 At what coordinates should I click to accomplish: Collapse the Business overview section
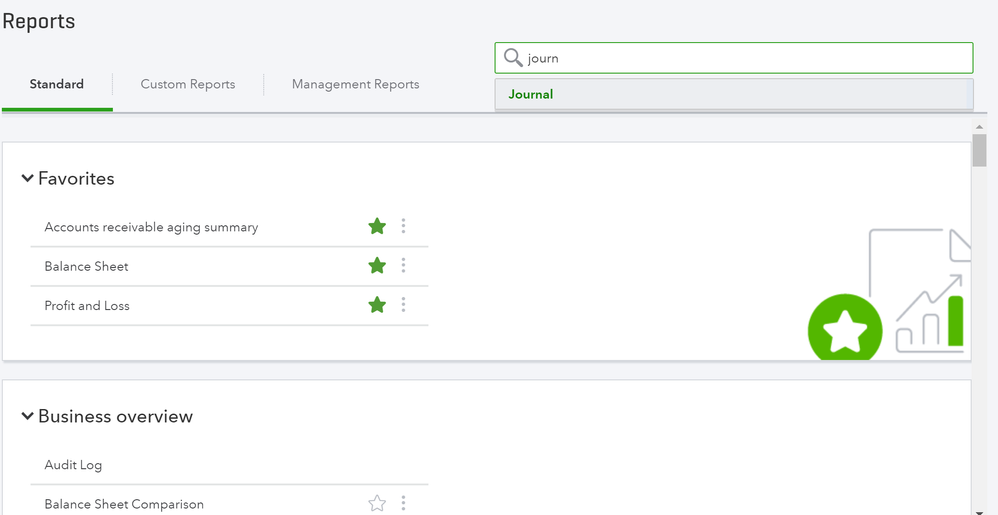coord(27,417)
